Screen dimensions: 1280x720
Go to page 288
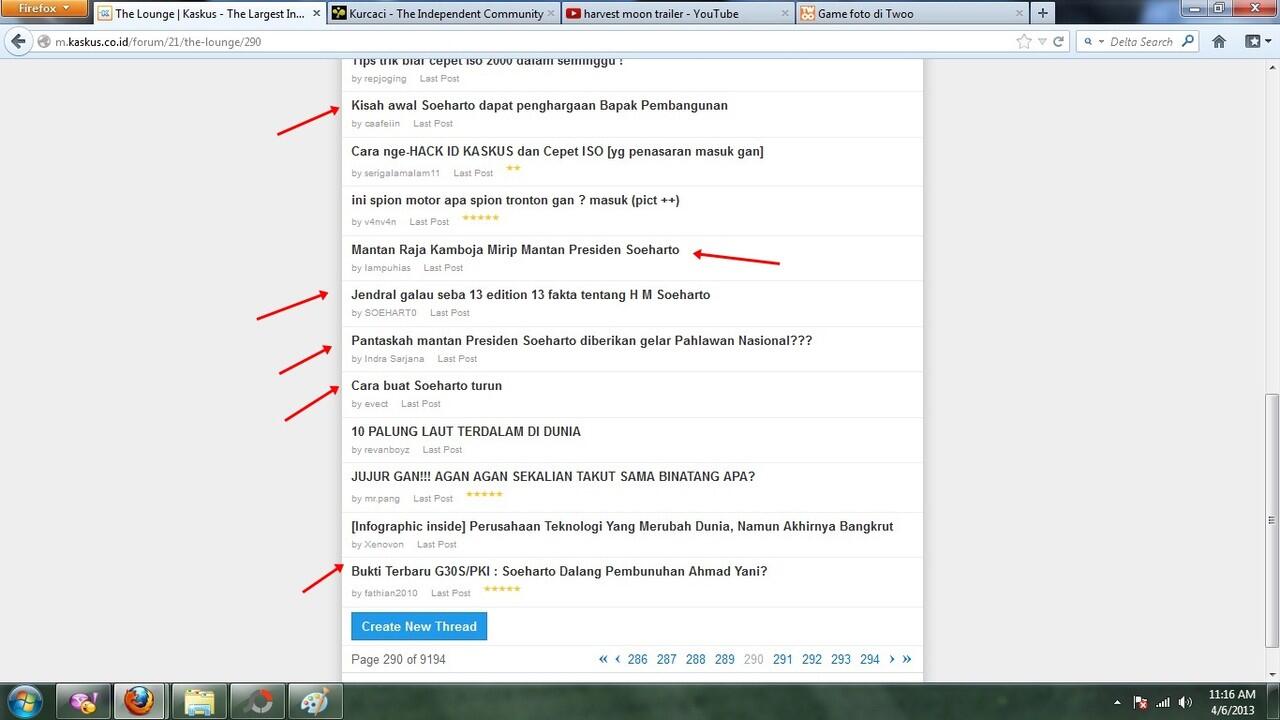point(695,659)
